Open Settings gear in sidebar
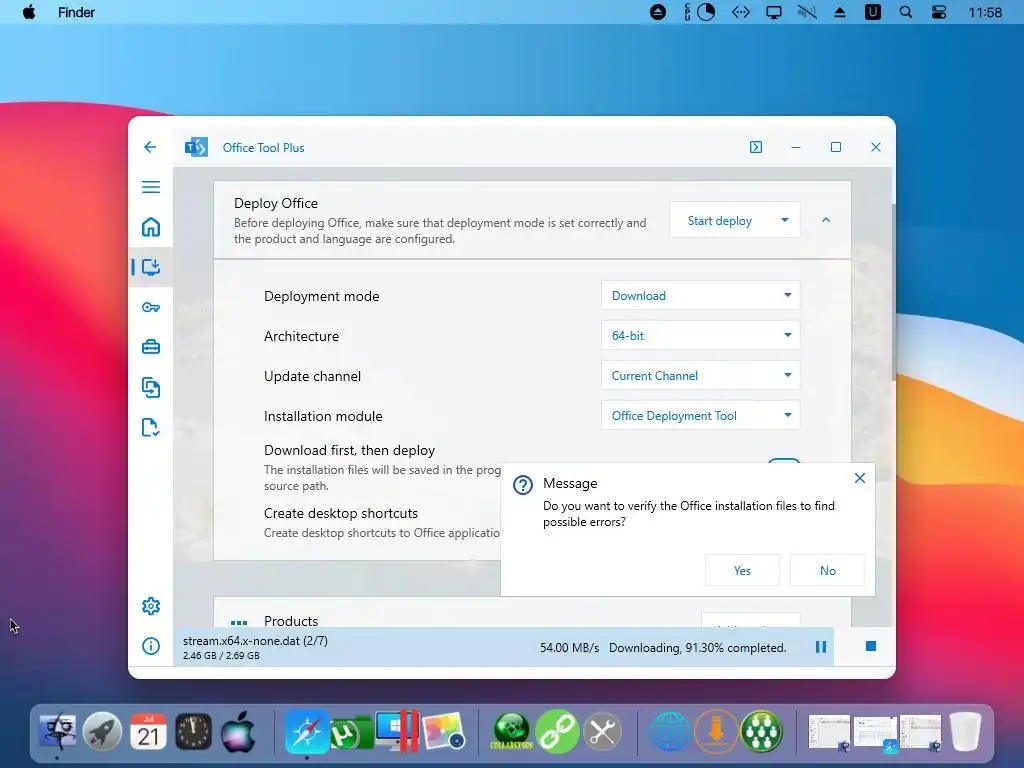Viewport: 1024px width, 768px height. (151, 606)
